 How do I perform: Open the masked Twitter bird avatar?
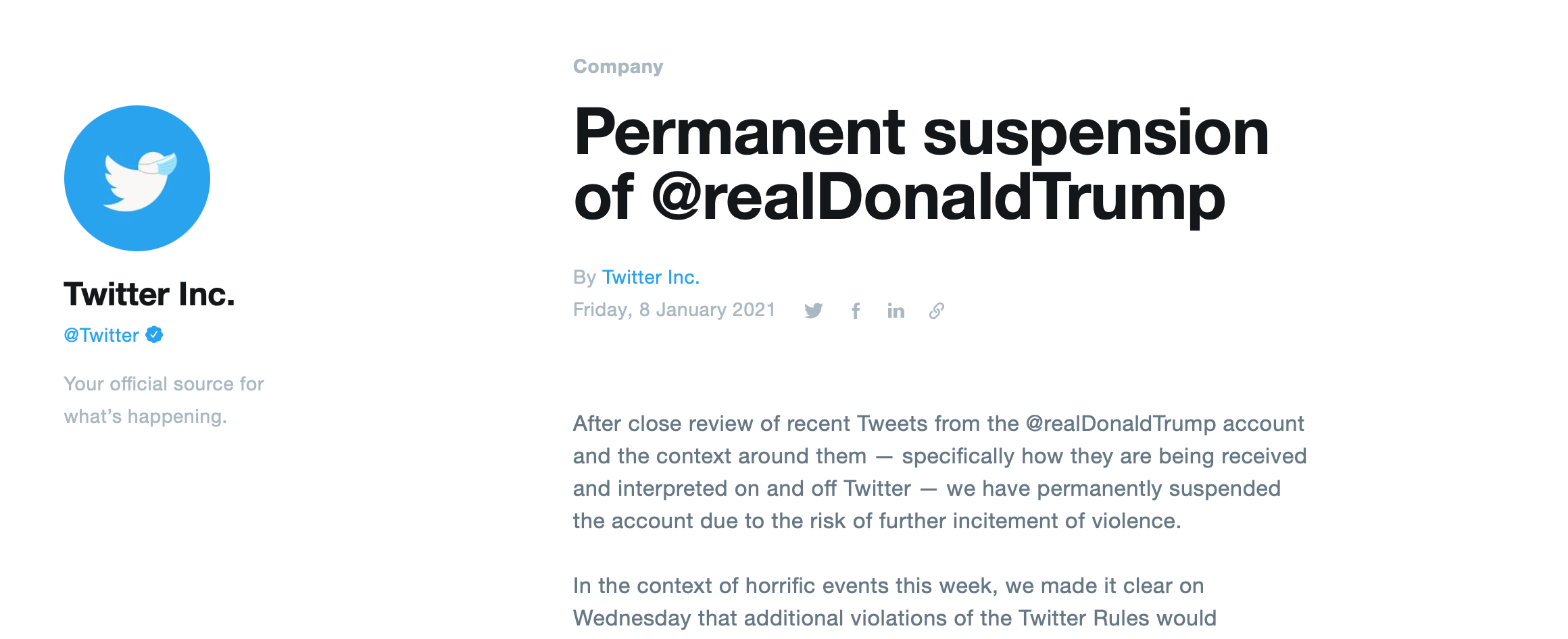click(137, 178)
